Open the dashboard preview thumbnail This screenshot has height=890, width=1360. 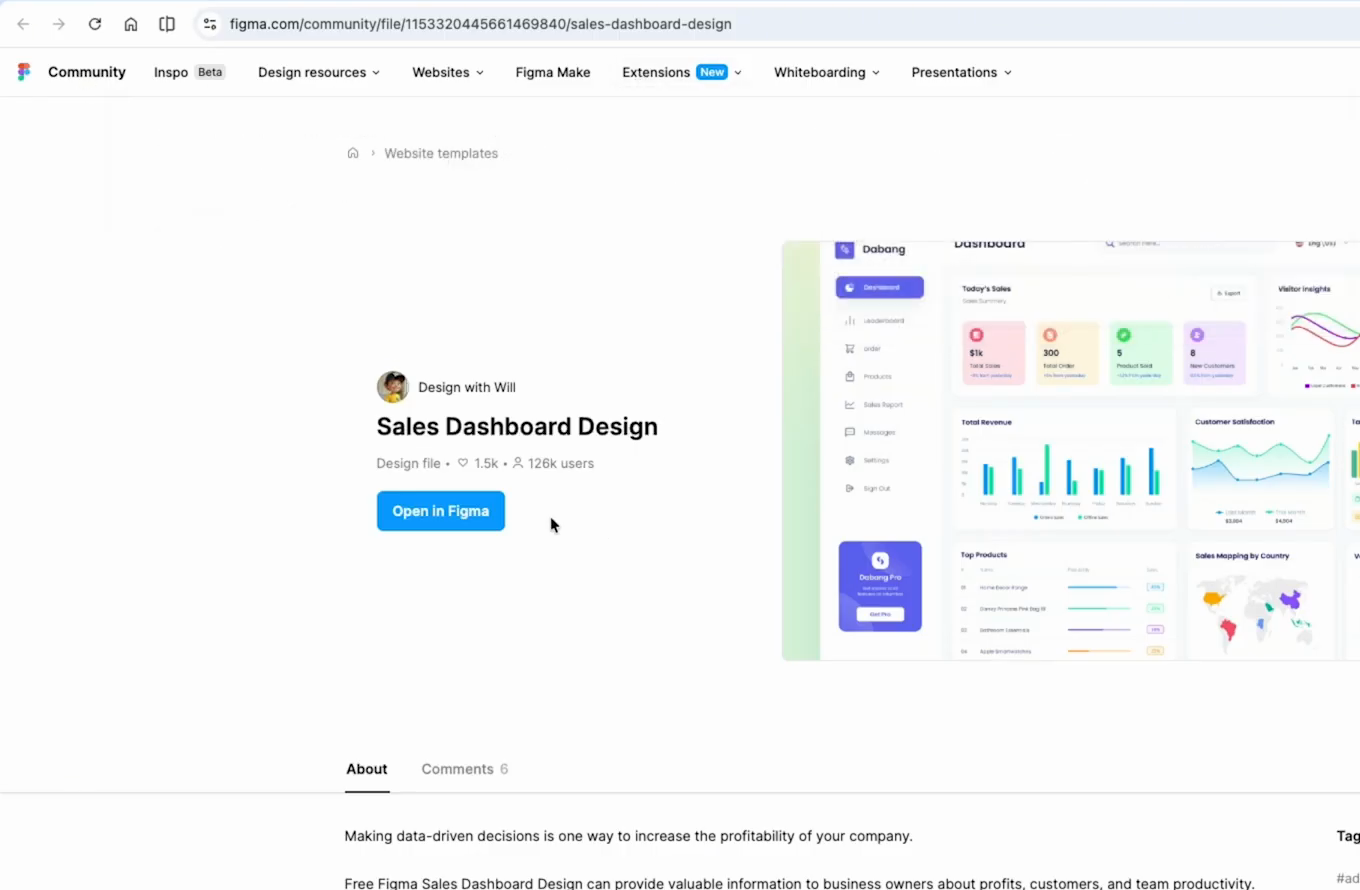1071,451
